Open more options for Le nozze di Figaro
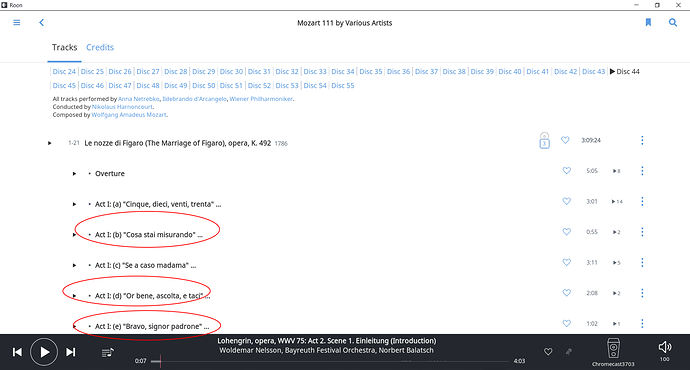The image size is (690, 370). [x=642, y=140]
